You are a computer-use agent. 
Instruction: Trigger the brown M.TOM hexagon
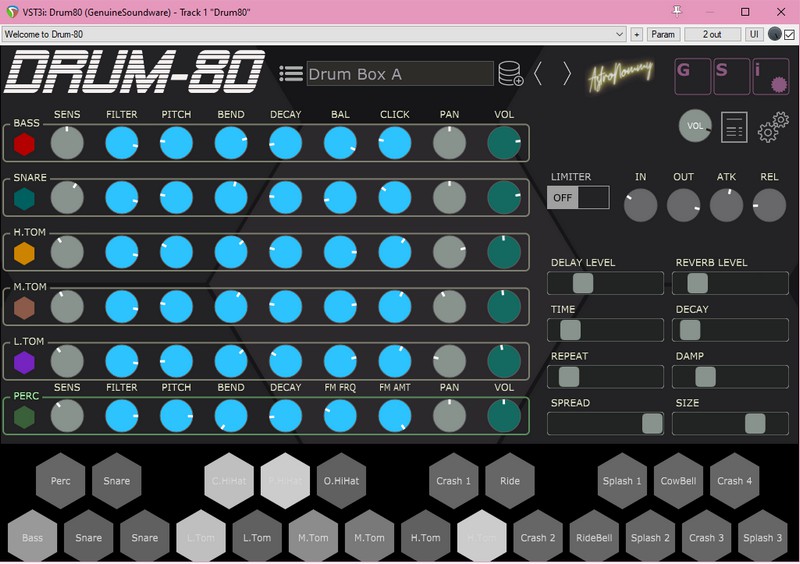point(24,308)
